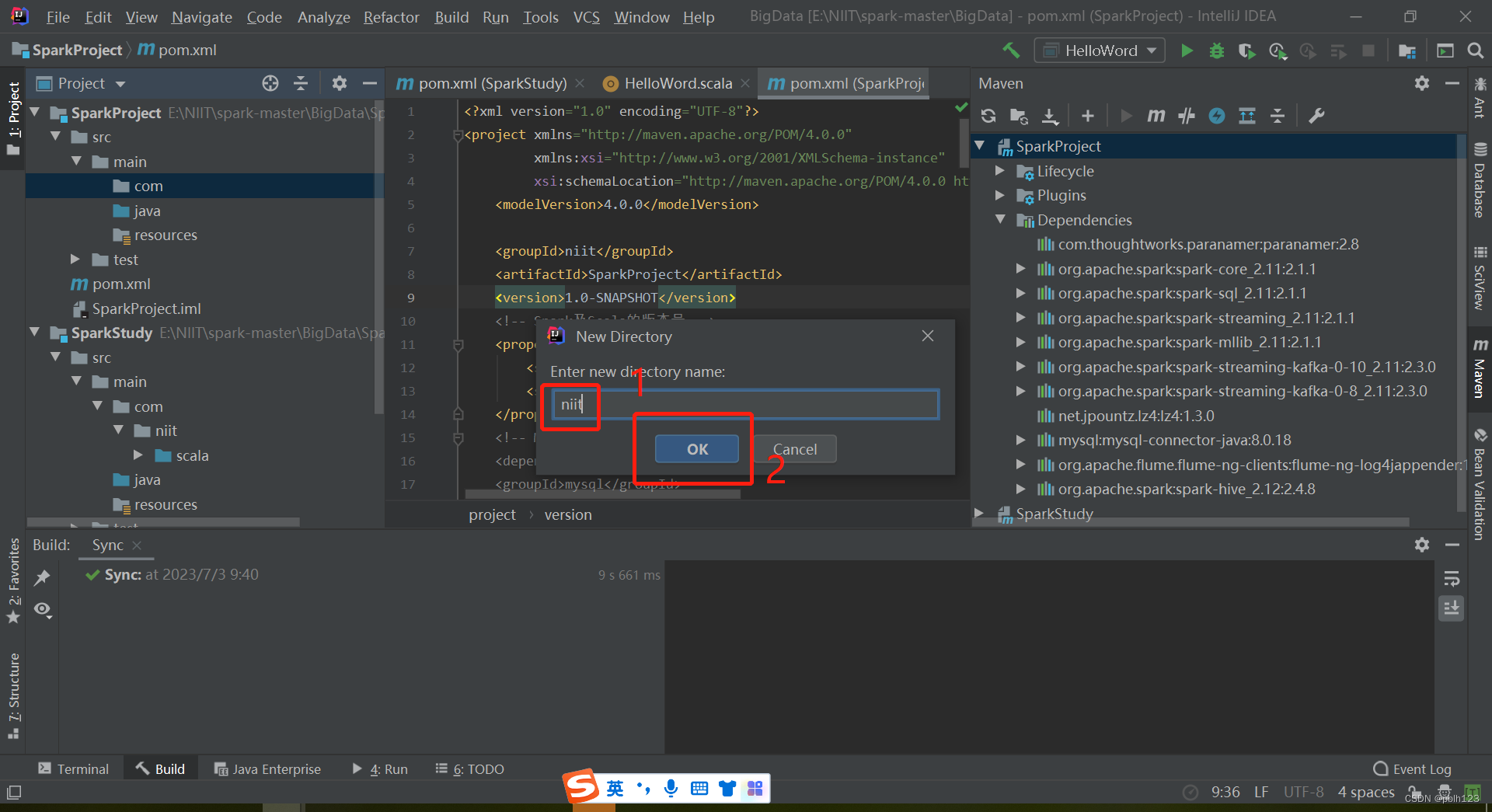1492x812 pixels.
Task: Download sources and documentation Maven icon
Action: click(1050, 116)
